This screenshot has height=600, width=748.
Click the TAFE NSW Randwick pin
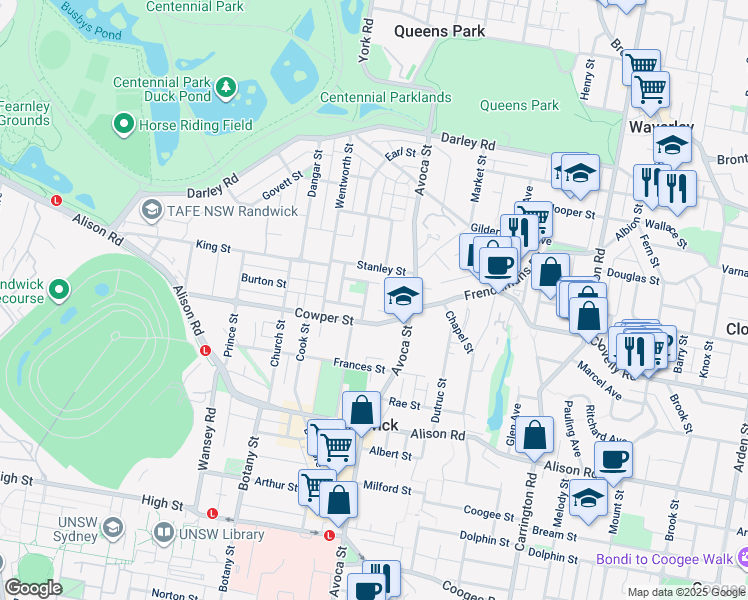(x=152, y=210)
